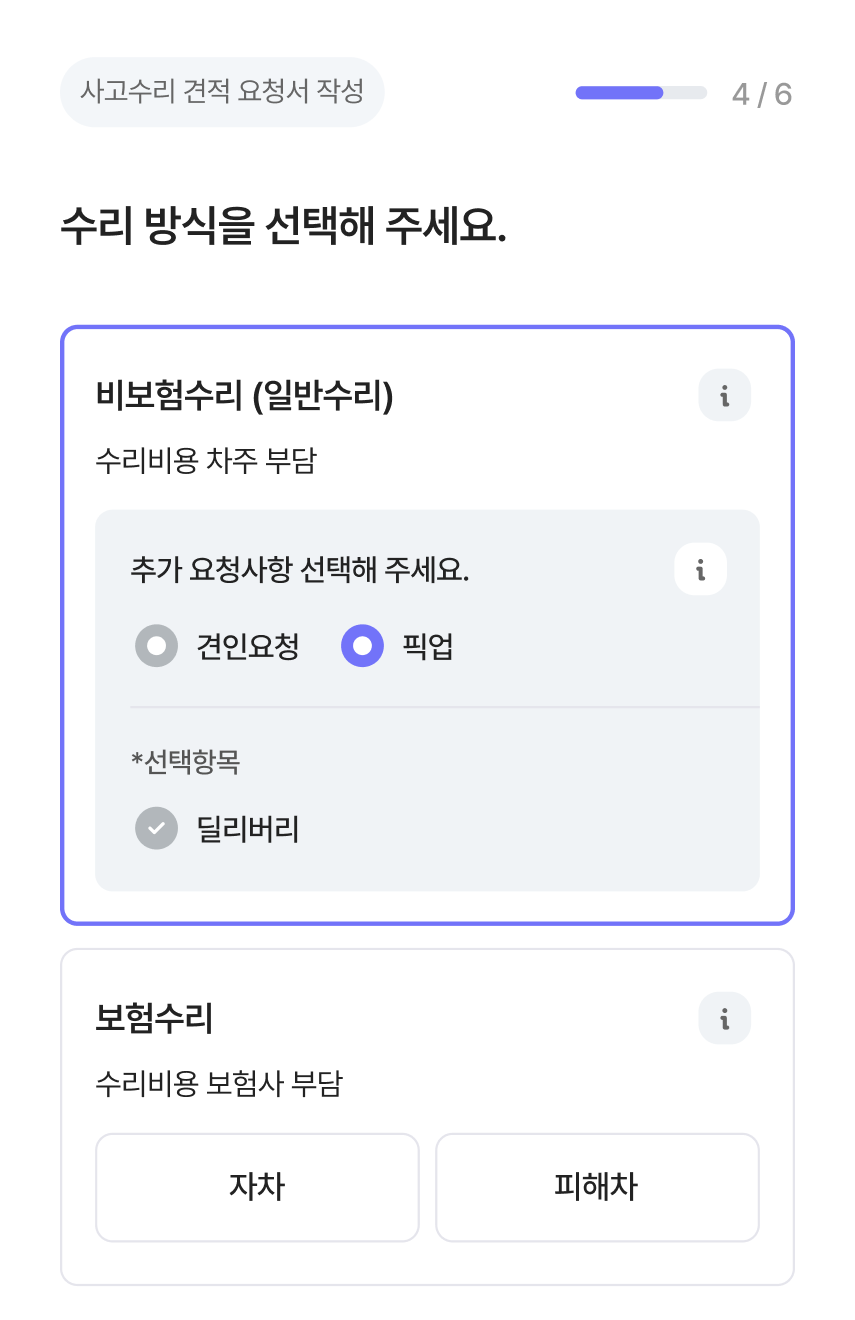Click info icon beside 추가 요청사항
Image resolution: width=855 pixels, height=1320 pixels.
click(x=700, y=570)
